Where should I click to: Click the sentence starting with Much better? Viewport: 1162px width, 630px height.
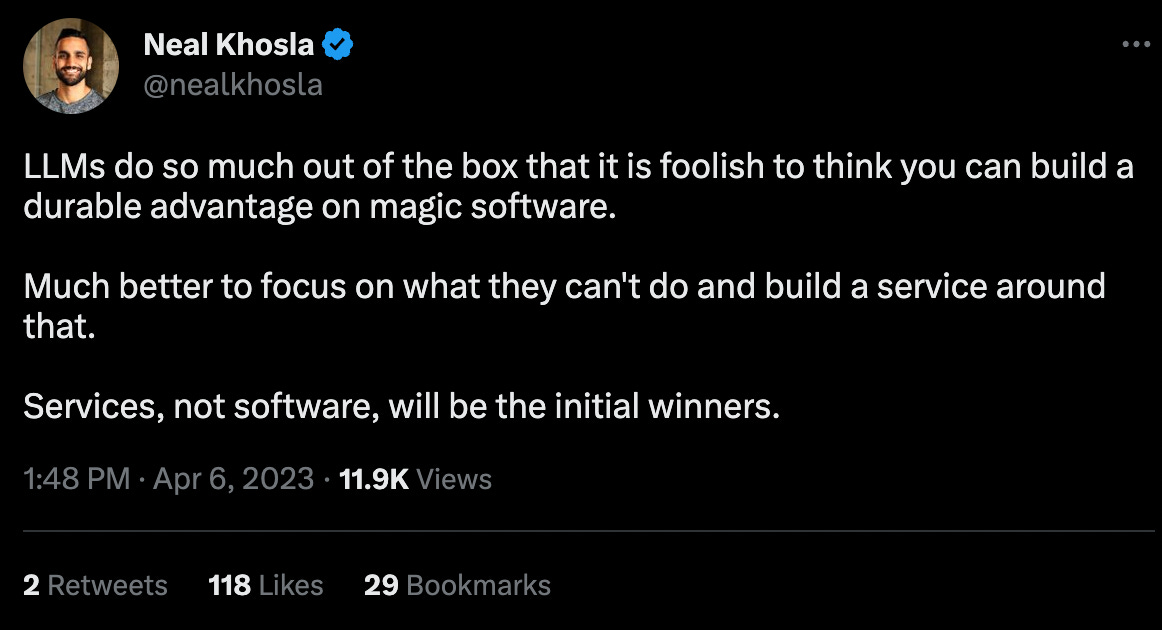pos(564,287)
